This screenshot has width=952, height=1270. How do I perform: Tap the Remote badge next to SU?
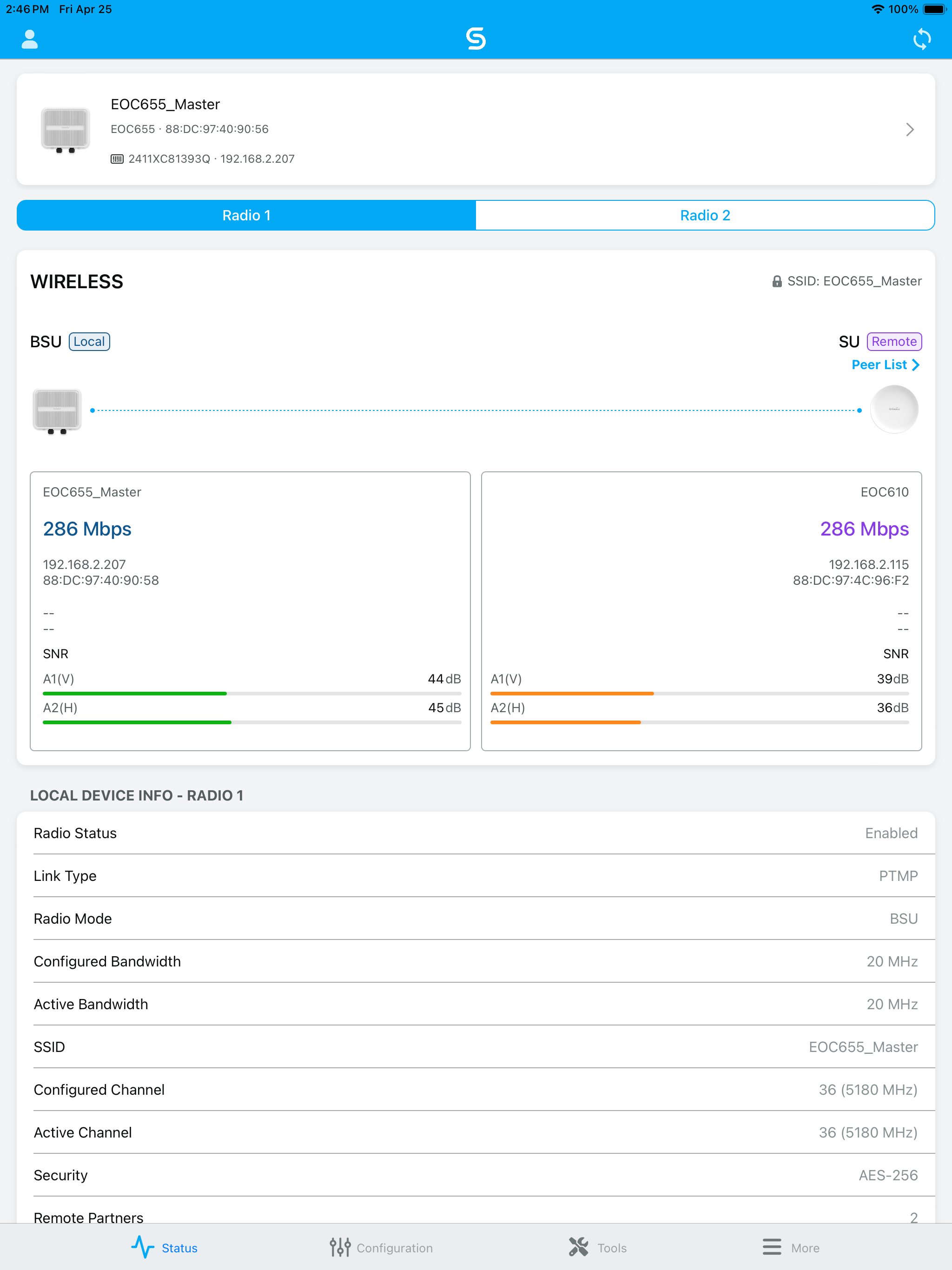[x=894, y=342]
